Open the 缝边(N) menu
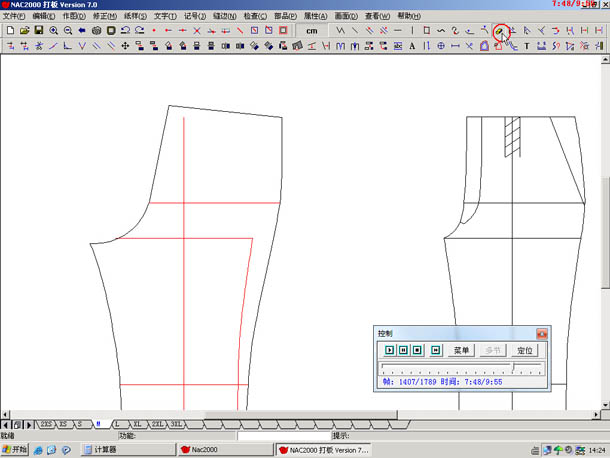The width and height of the screenshot is (610, 458). 224,16
